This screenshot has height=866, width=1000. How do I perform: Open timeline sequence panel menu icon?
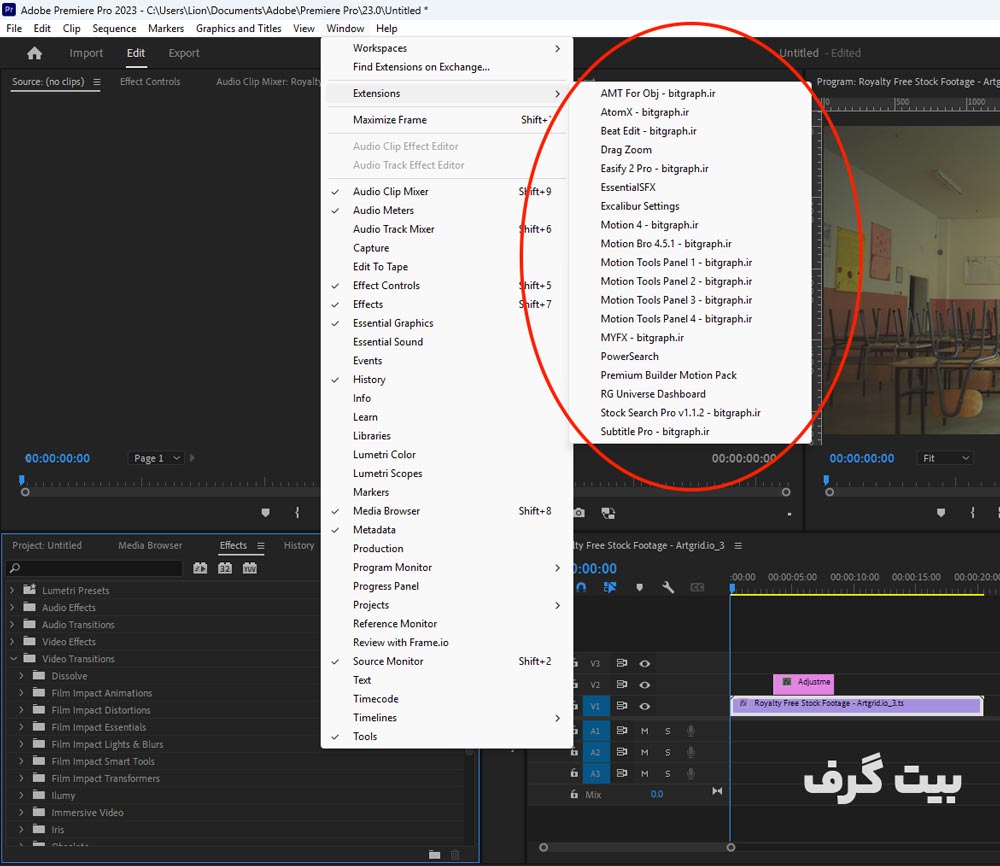click(738, 545)
